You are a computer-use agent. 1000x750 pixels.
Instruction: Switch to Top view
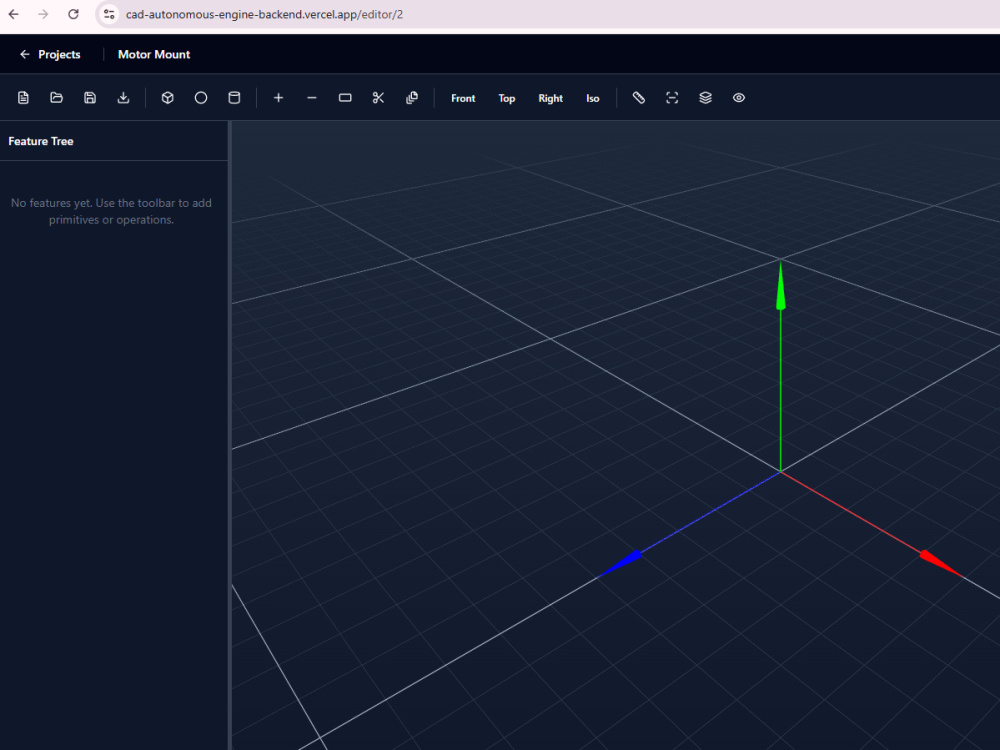pyautogui.click(x=507, y=98)
